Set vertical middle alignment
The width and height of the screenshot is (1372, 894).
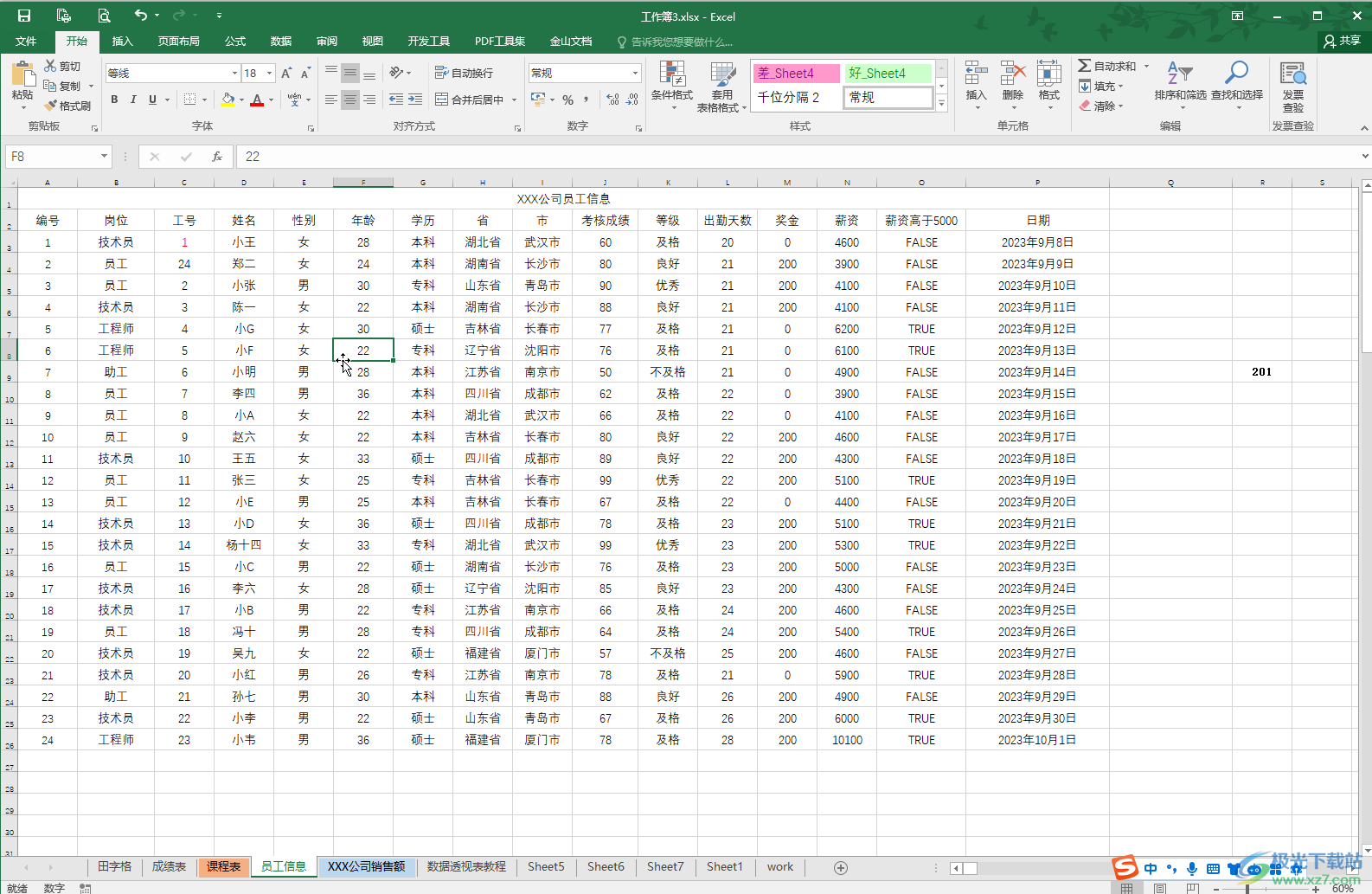(x=350, y=73)
